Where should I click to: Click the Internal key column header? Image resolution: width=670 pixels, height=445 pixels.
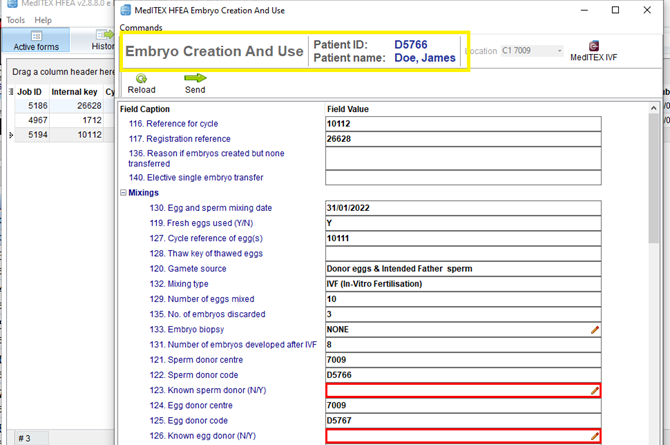click(76, 92)
